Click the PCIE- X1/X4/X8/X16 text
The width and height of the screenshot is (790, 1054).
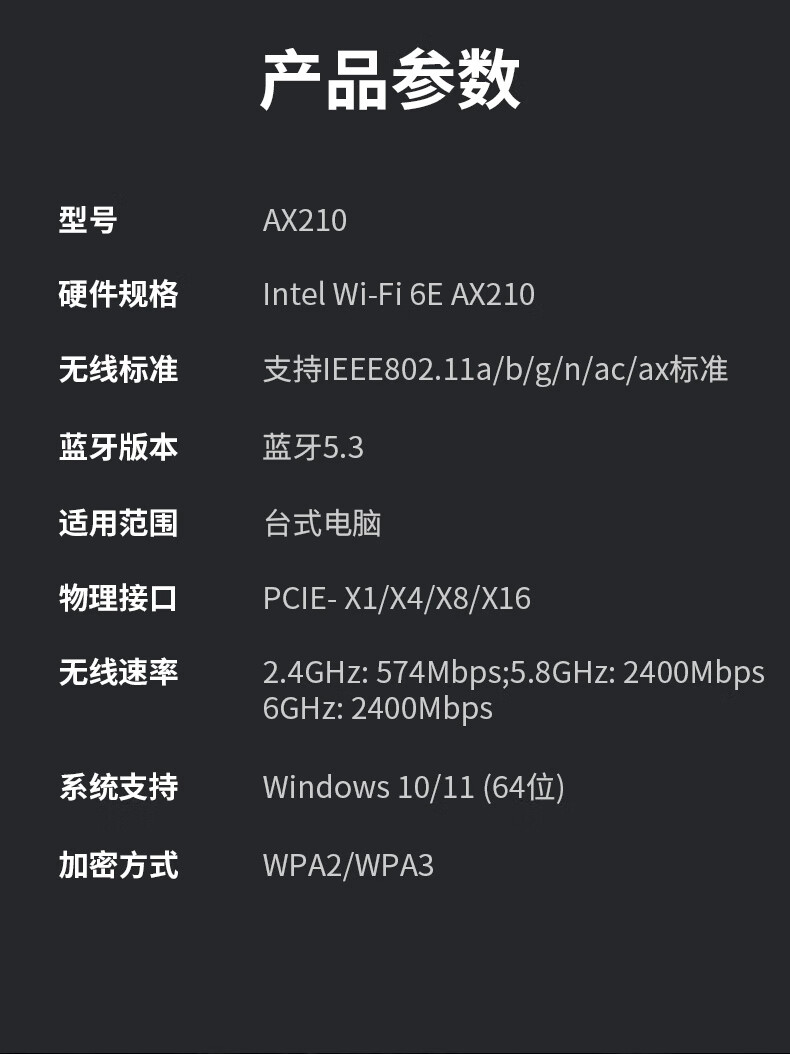coord(397,598)
